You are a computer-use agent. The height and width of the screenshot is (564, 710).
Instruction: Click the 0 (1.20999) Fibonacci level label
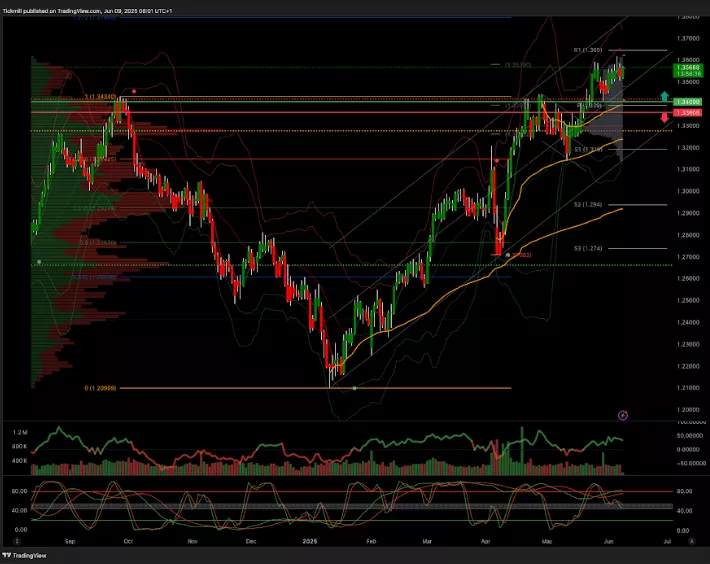(102, 388)
